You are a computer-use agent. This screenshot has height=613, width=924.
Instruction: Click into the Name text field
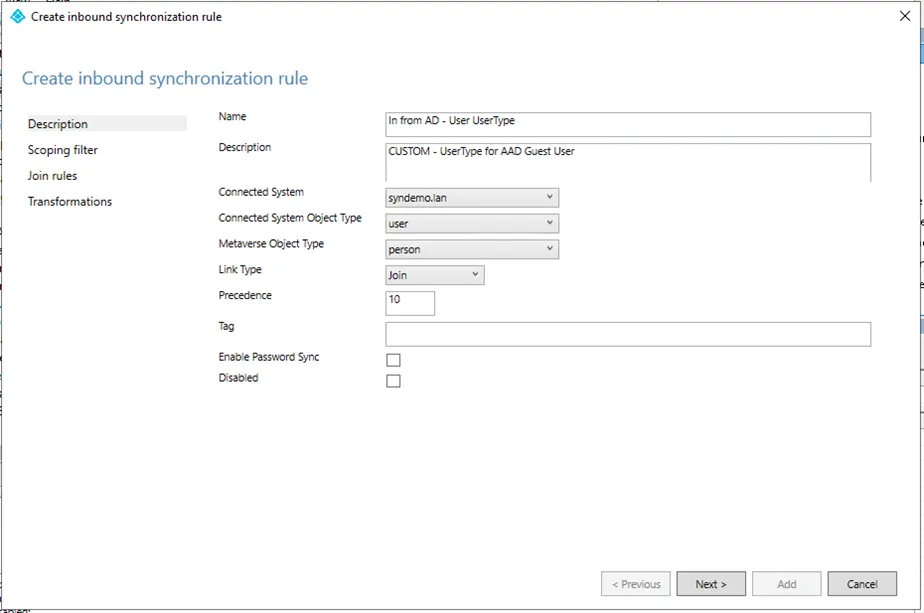(627, 124)
